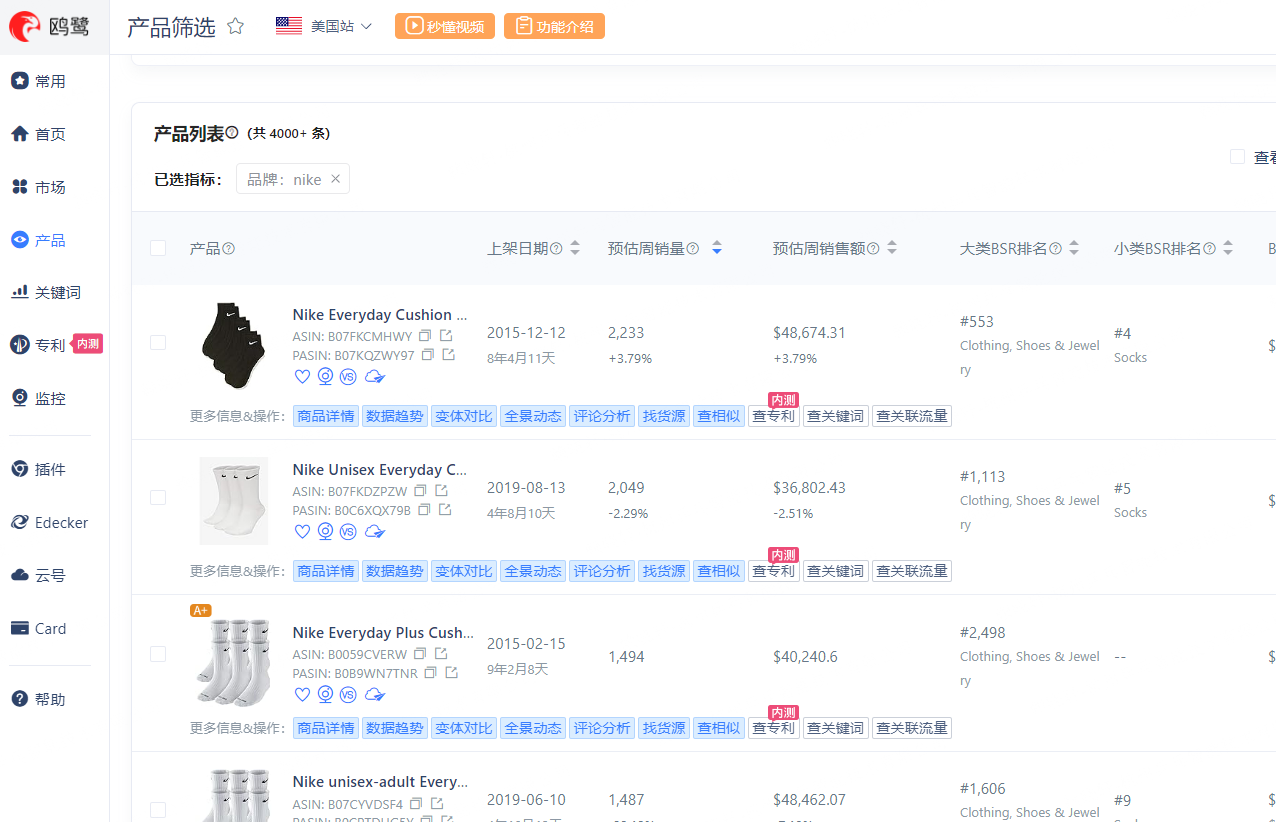Open the Nike Everyday Cushion product title link
Viewport: 1276px width, 822px height.
click(380, 314)
